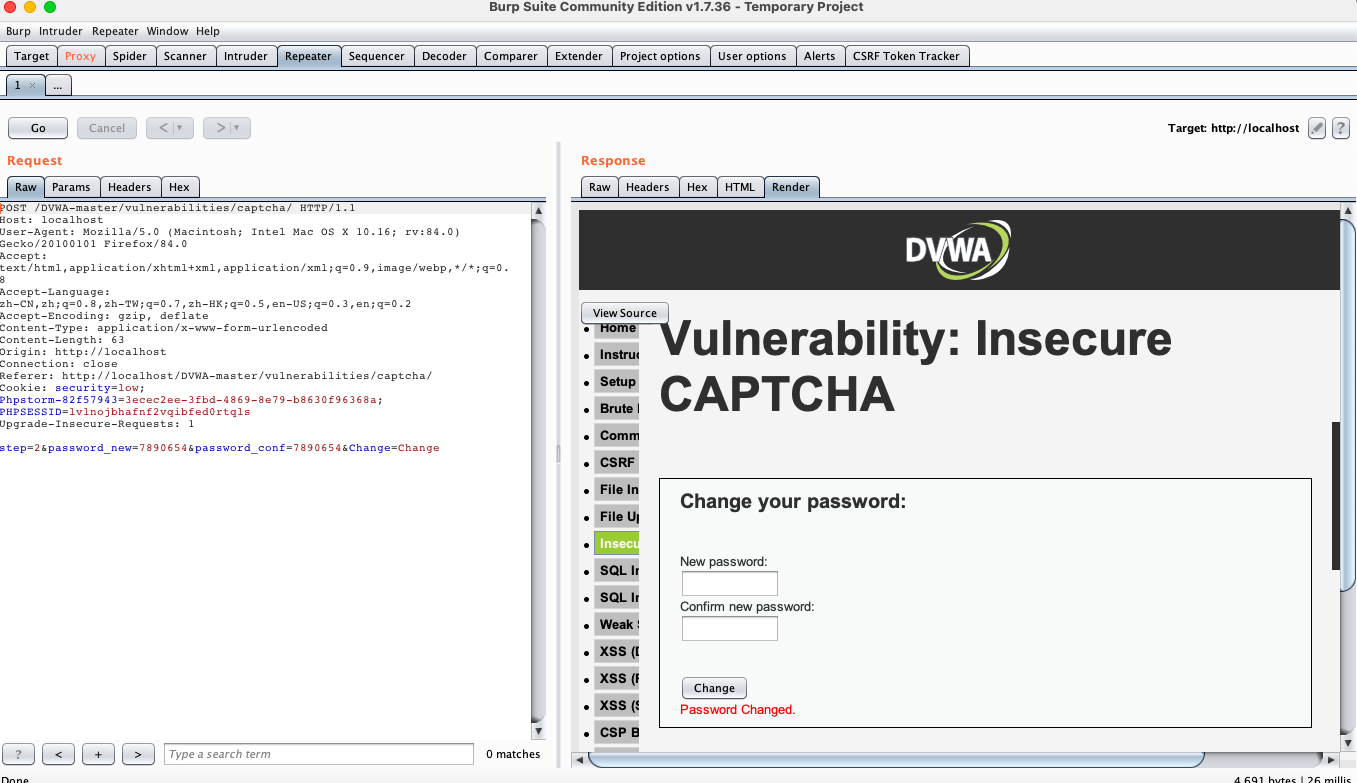Switch to the Sequencer tab

click(x=377, y=56)
